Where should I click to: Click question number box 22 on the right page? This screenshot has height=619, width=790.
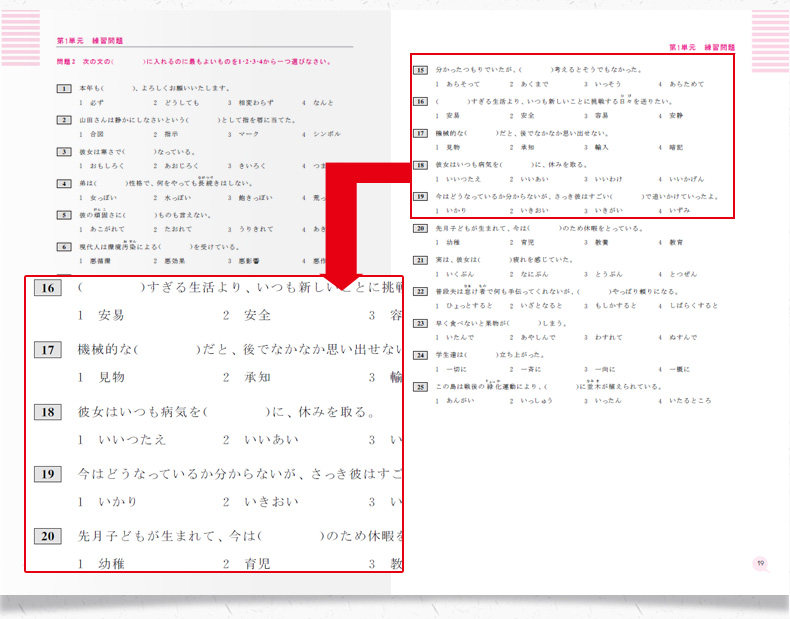(420, 292)
